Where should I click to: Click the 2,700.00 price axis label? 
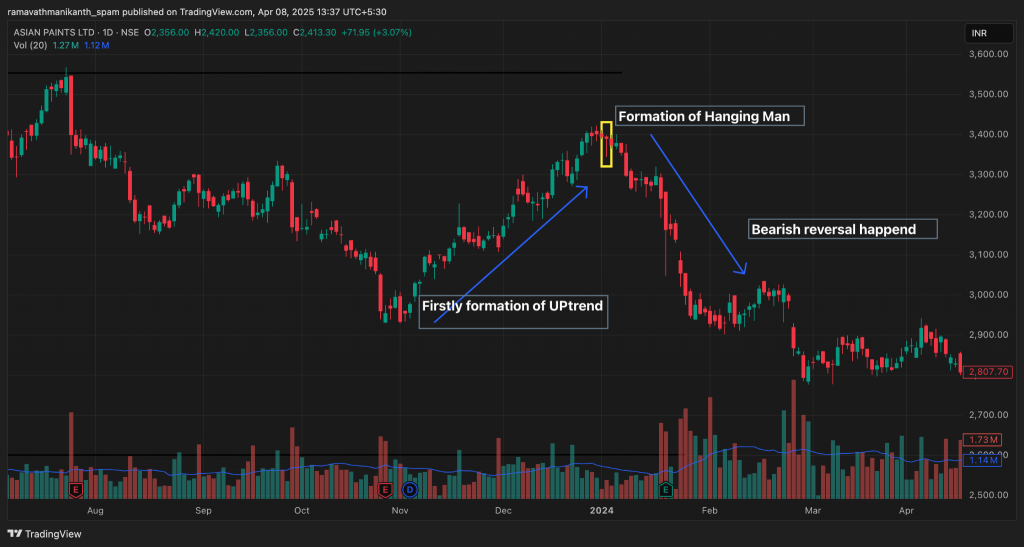point(988,414)
